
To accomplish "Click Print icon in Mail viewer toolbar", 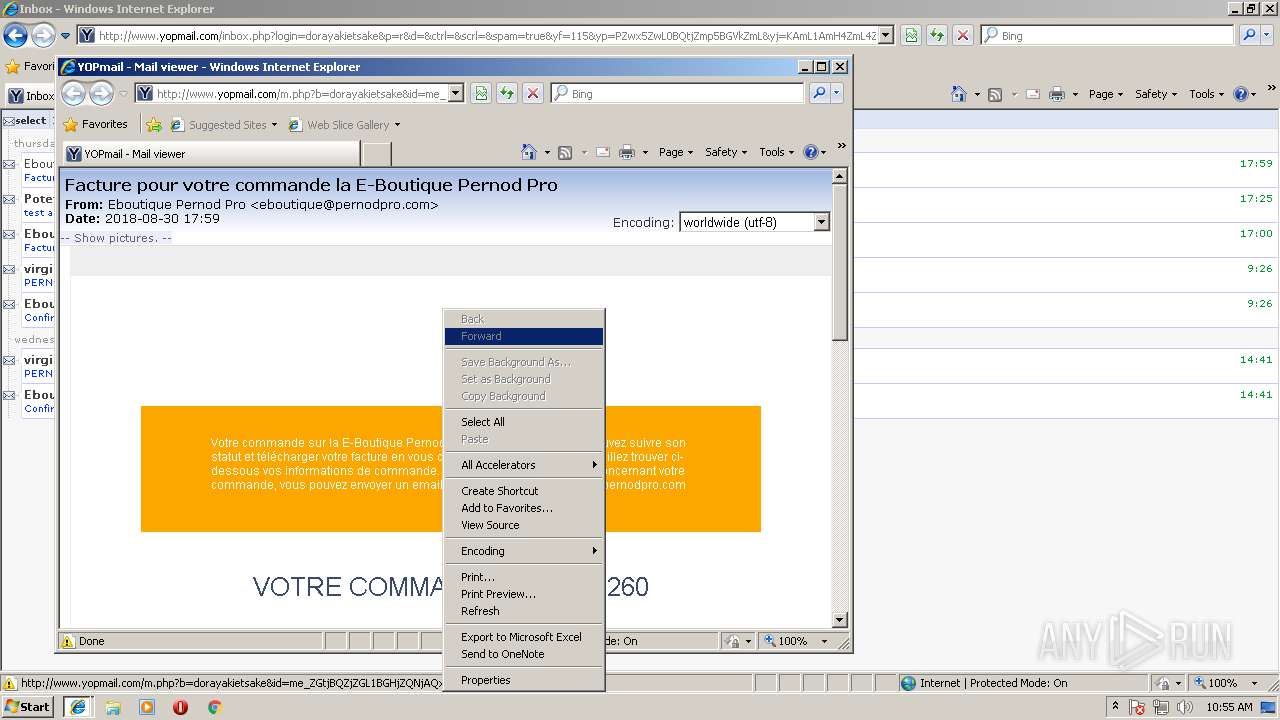I will pos(627,152).
